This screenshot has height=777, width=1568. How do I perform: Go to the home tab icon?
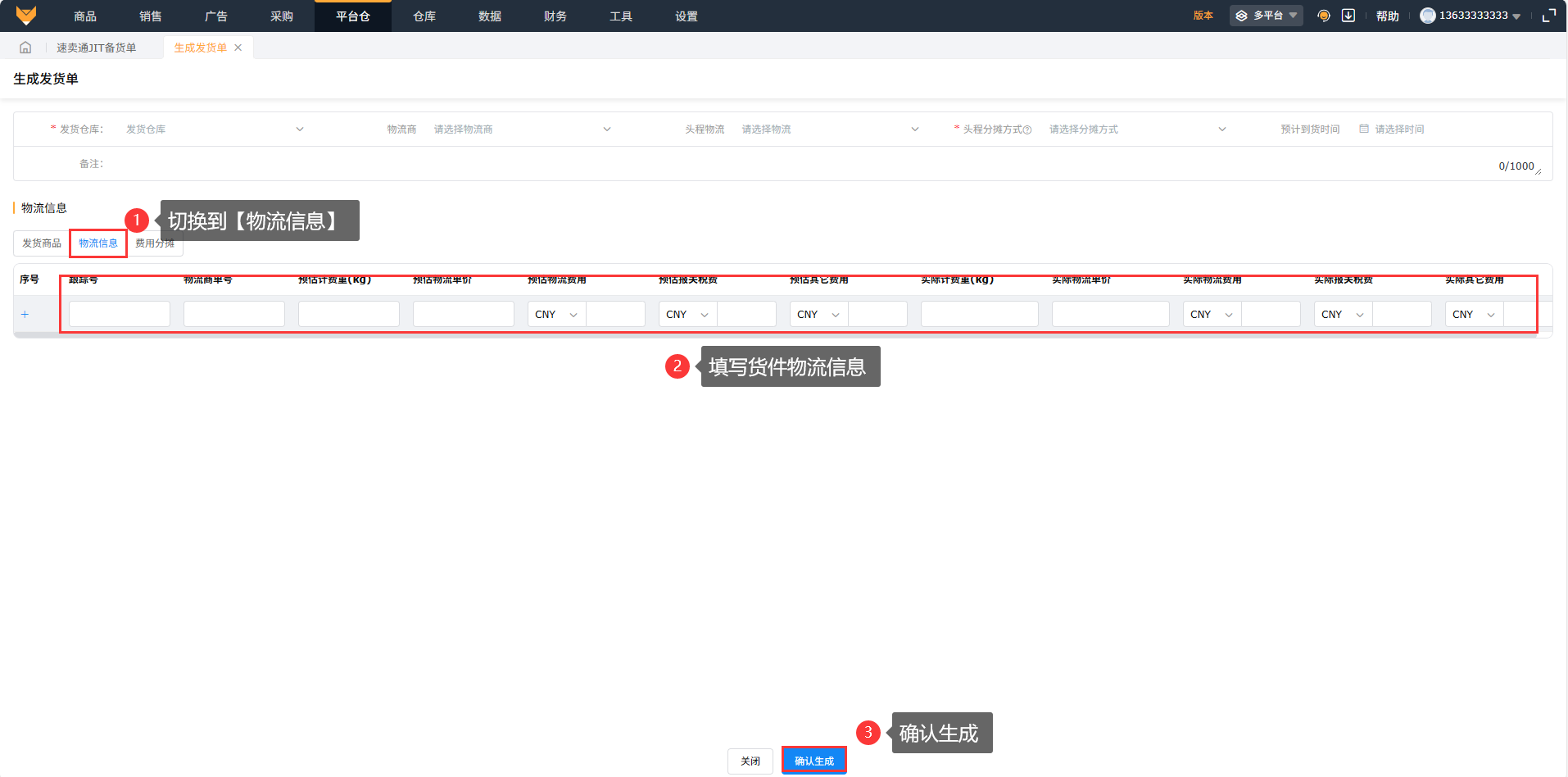tap(25, 48)
